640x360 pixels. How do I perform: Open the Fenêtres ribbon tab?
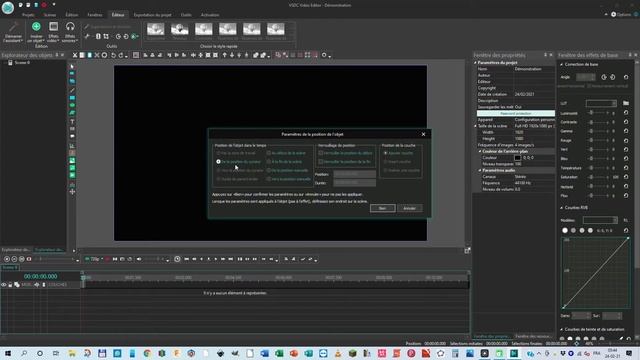[x=95, y=15]
